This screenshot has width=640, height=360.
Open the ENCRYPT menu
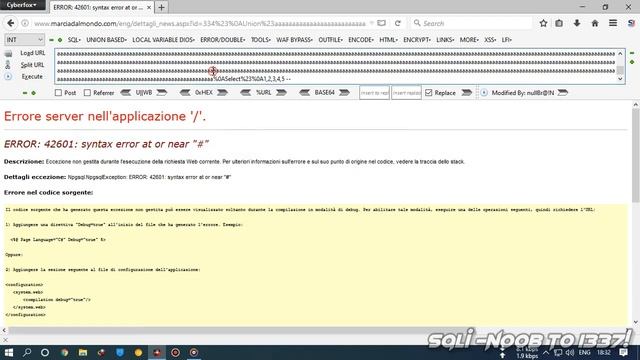[x=417, y=40]
